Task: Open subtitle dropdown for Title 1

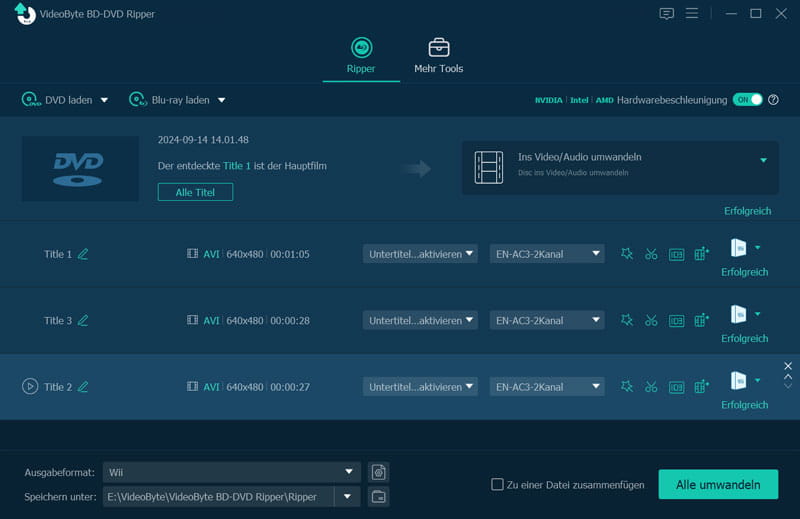Action: coord(420,254)
